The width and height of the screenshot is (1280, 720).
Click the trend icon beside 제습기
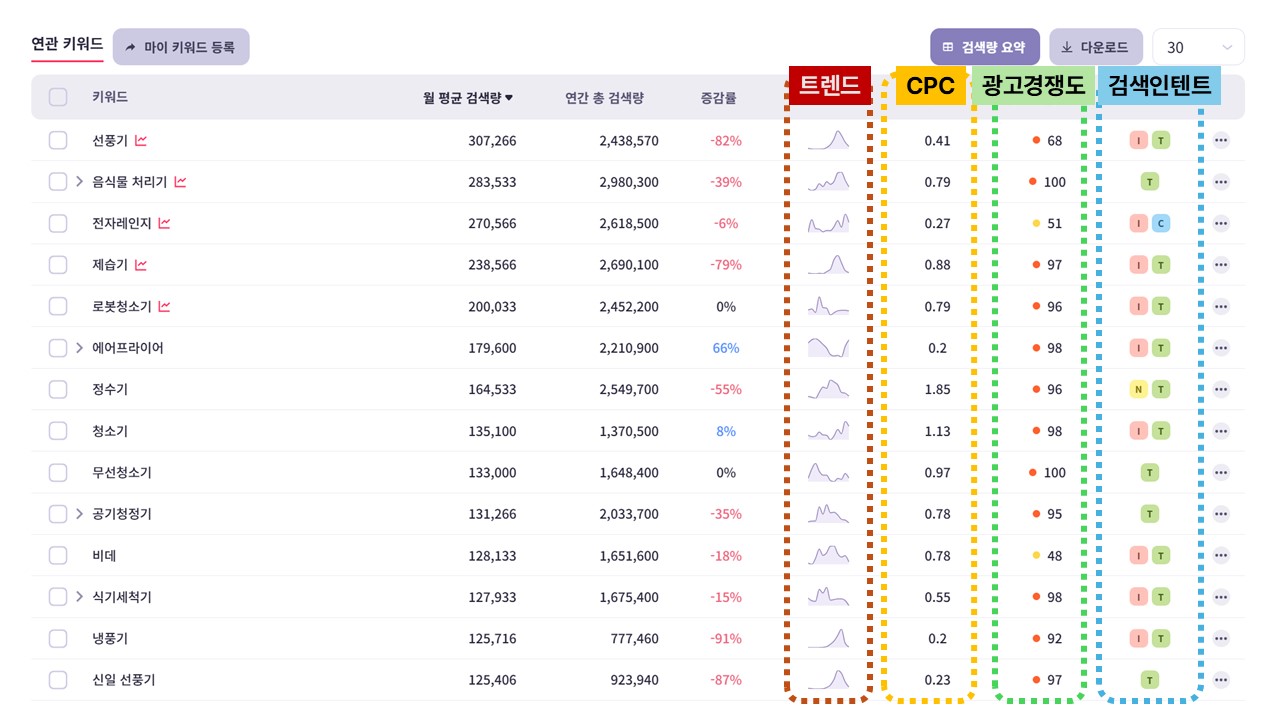tap(141, 265)
